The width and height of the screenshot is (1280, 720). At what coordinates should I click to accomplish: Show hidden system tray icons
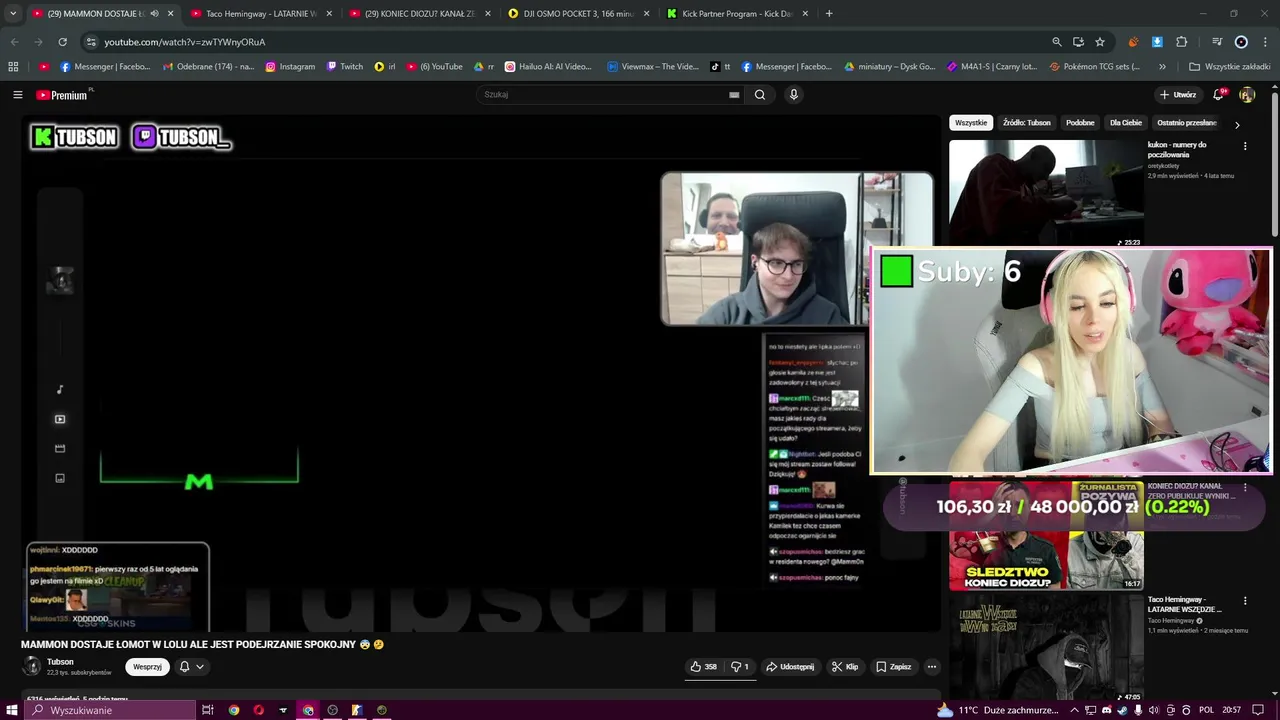tap(1075, 710)
